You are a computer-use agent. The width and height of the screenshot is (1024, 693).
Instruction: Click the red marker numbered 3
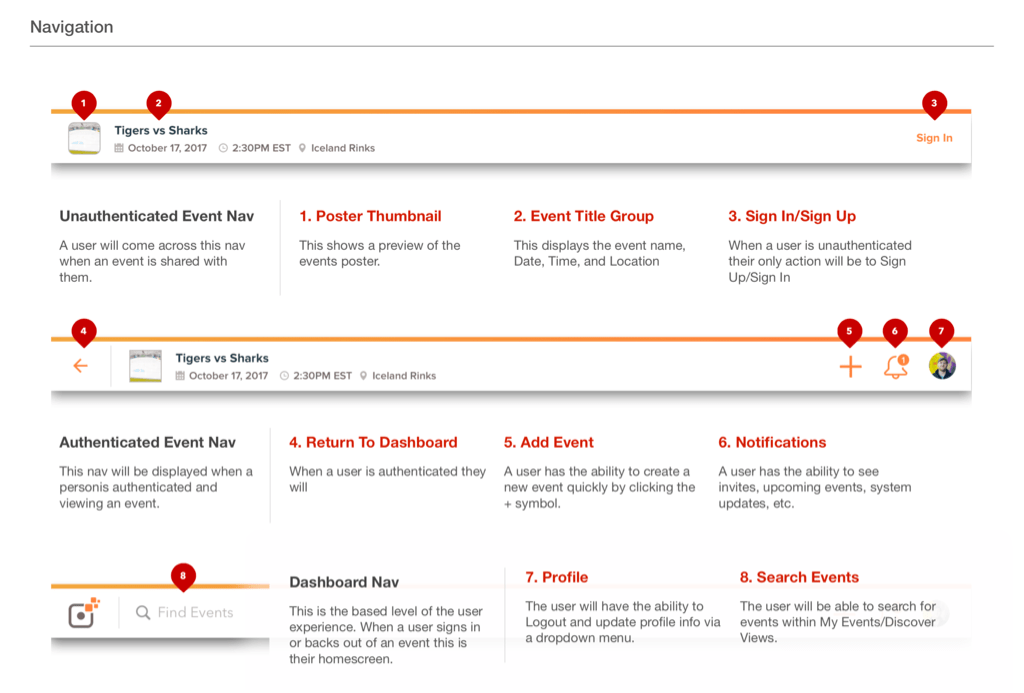pos(934,103)
